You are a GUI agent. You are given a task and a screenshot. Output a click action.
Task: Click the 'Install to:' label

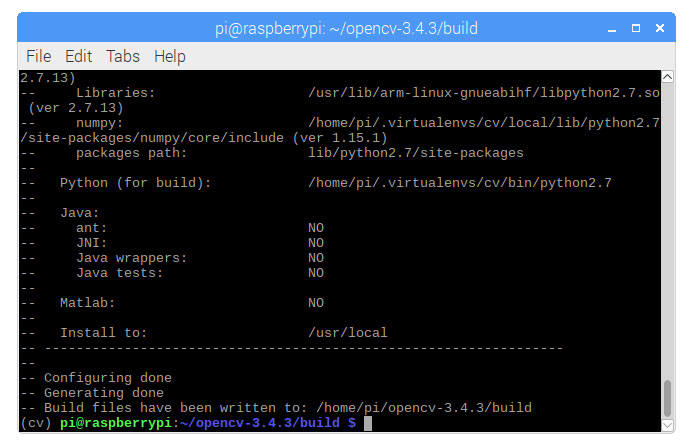pyautogui.click(x=104, y=332)
